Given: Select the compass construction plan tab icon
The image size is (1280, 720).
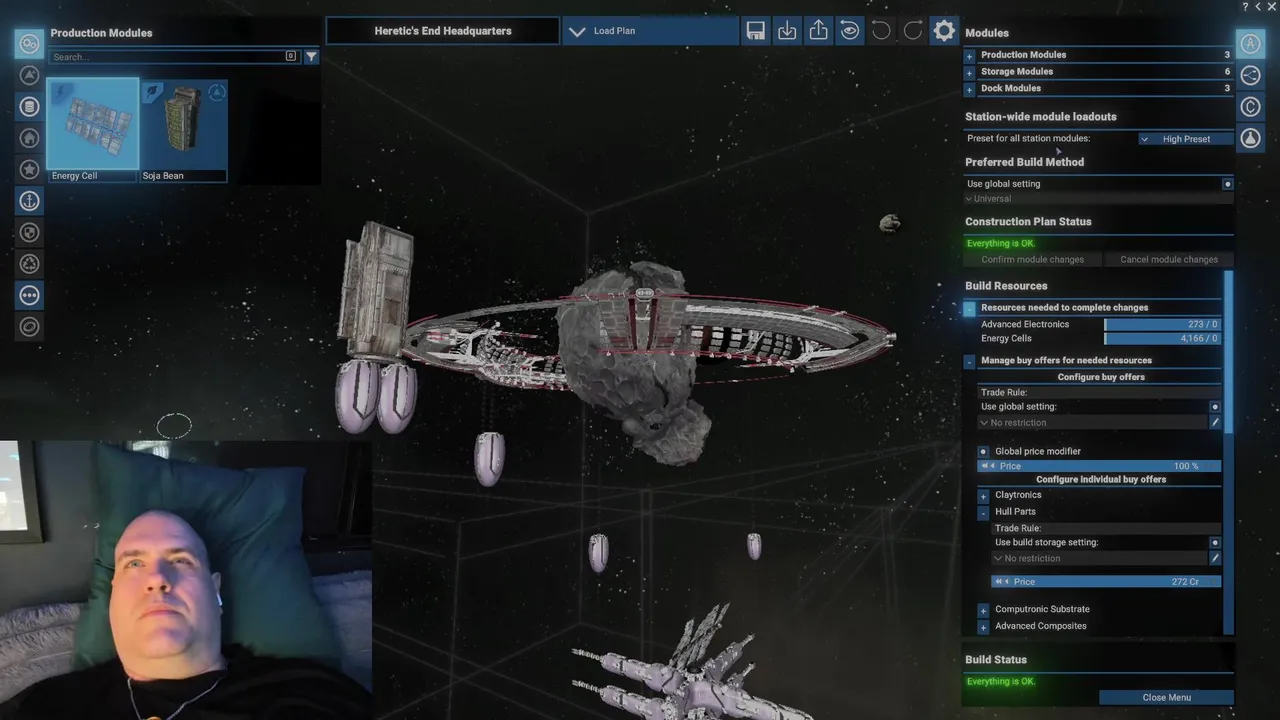Looking at the screenshot, I should point(1250,44).
